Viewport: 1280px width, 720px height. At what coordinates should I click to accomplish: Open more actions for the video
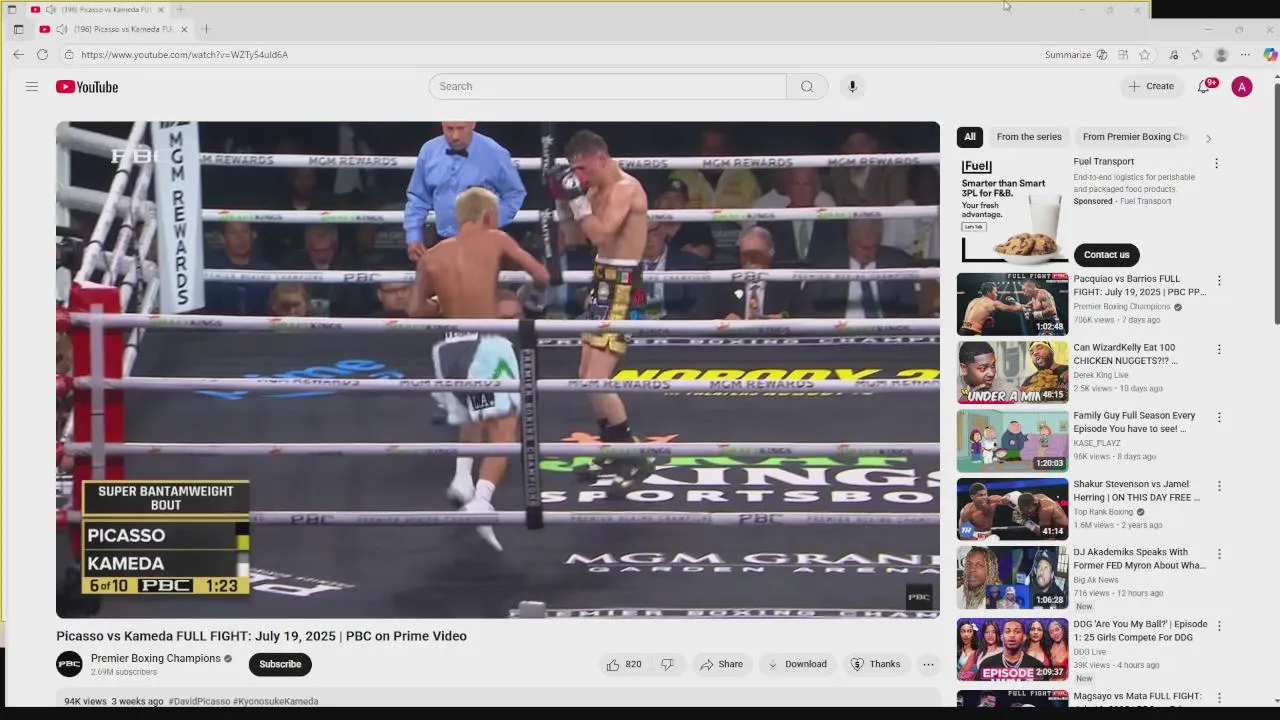928,664
